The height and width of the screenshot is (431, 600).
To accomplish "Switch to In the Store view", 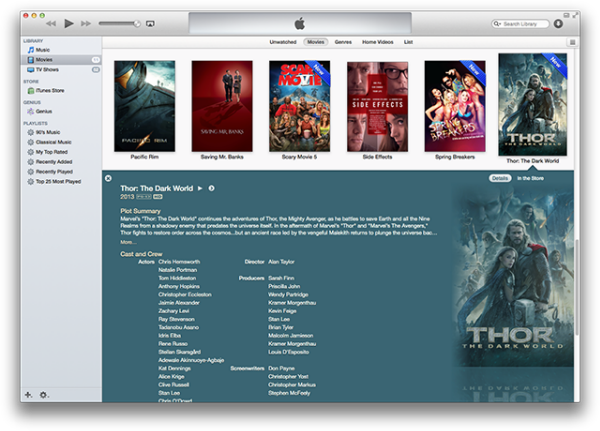I will click(530, 178).
